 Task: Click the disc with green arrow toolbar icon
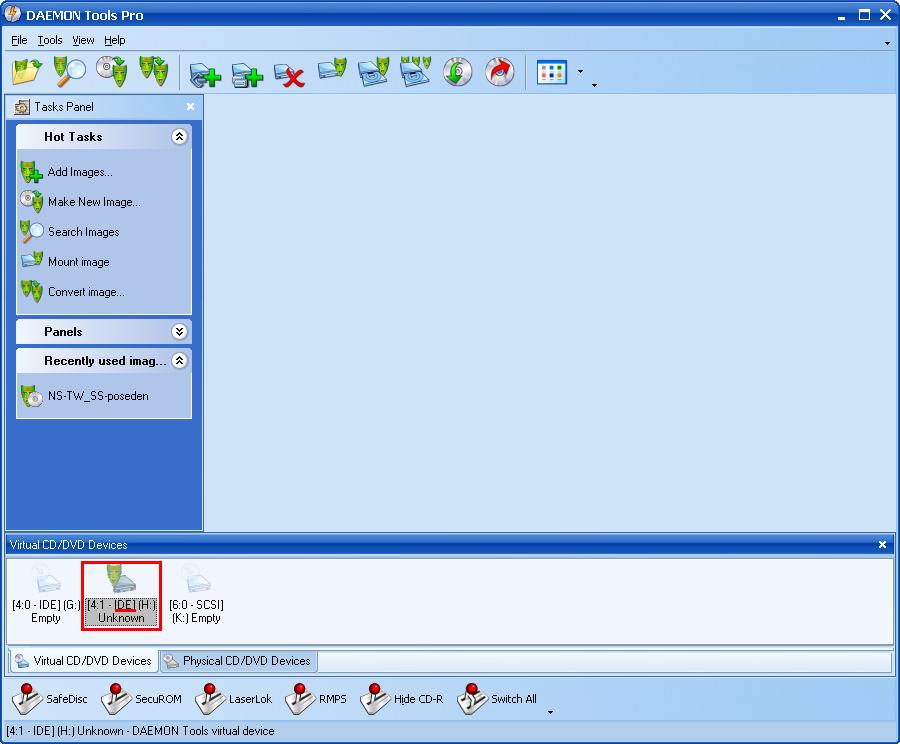[x=457, y=72]
